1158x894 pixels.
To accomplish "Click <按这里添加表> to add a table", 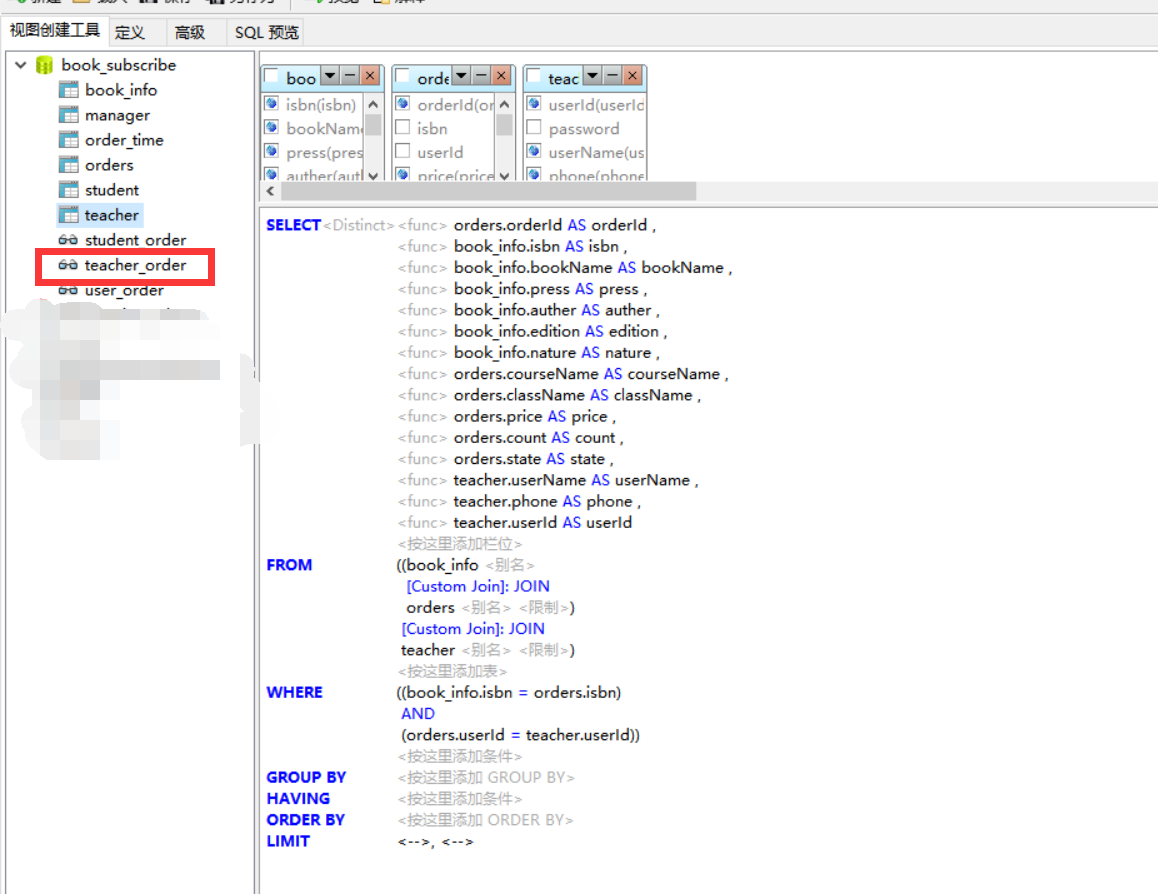I will coord(453,672).
